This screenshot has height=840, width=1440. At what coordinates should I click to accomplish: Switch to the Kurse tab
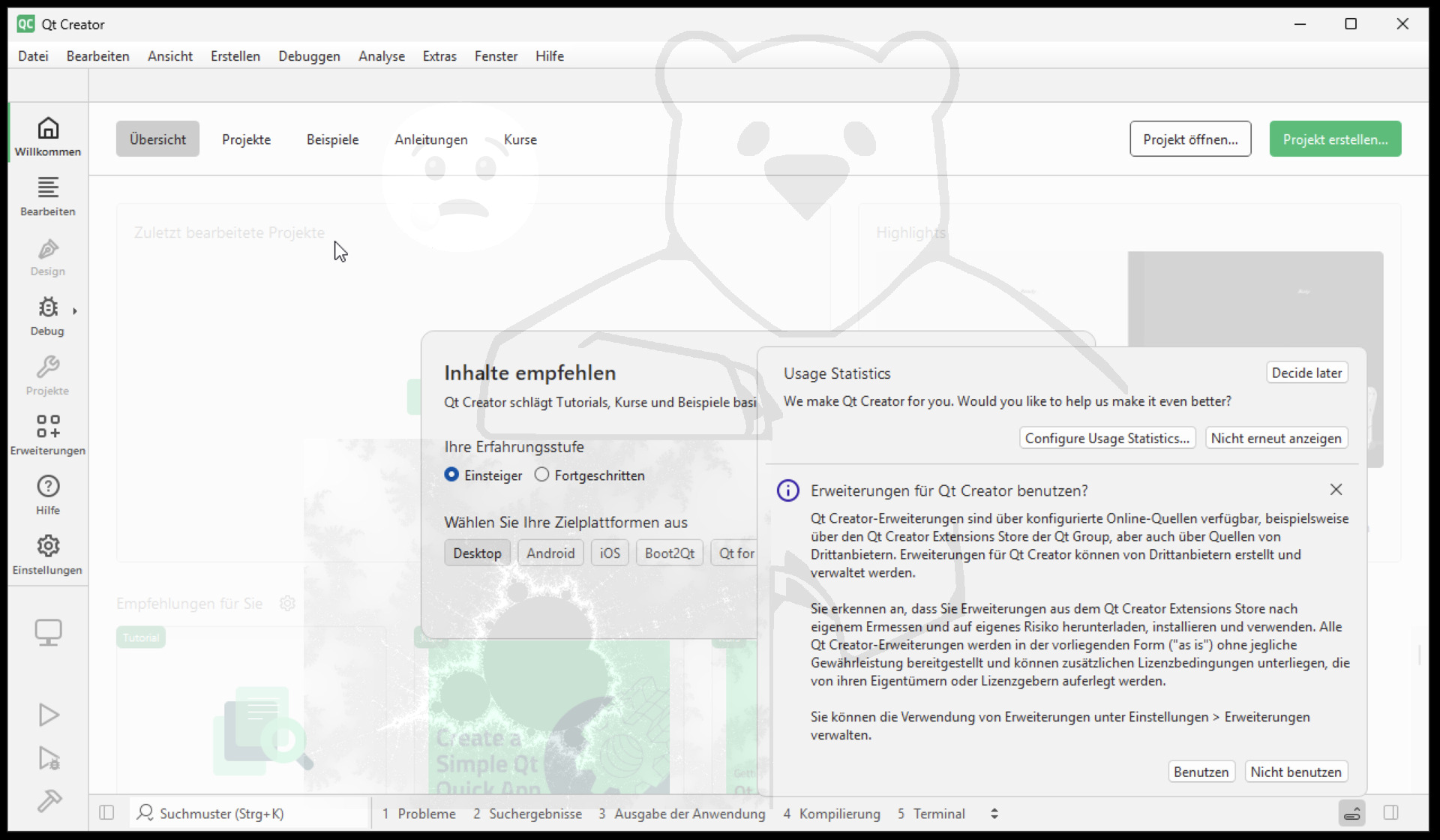point(520,139)
